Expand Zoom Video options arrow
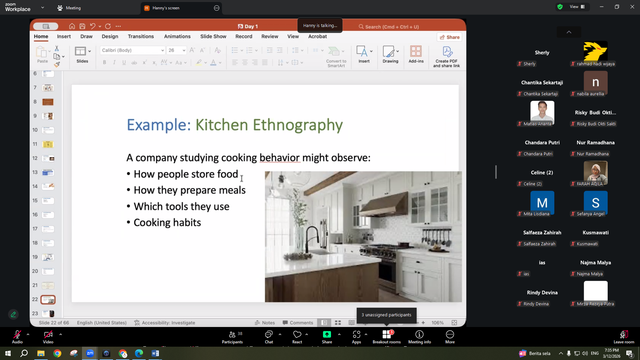Viewport: 640px width, 360px height. [60, 334]
